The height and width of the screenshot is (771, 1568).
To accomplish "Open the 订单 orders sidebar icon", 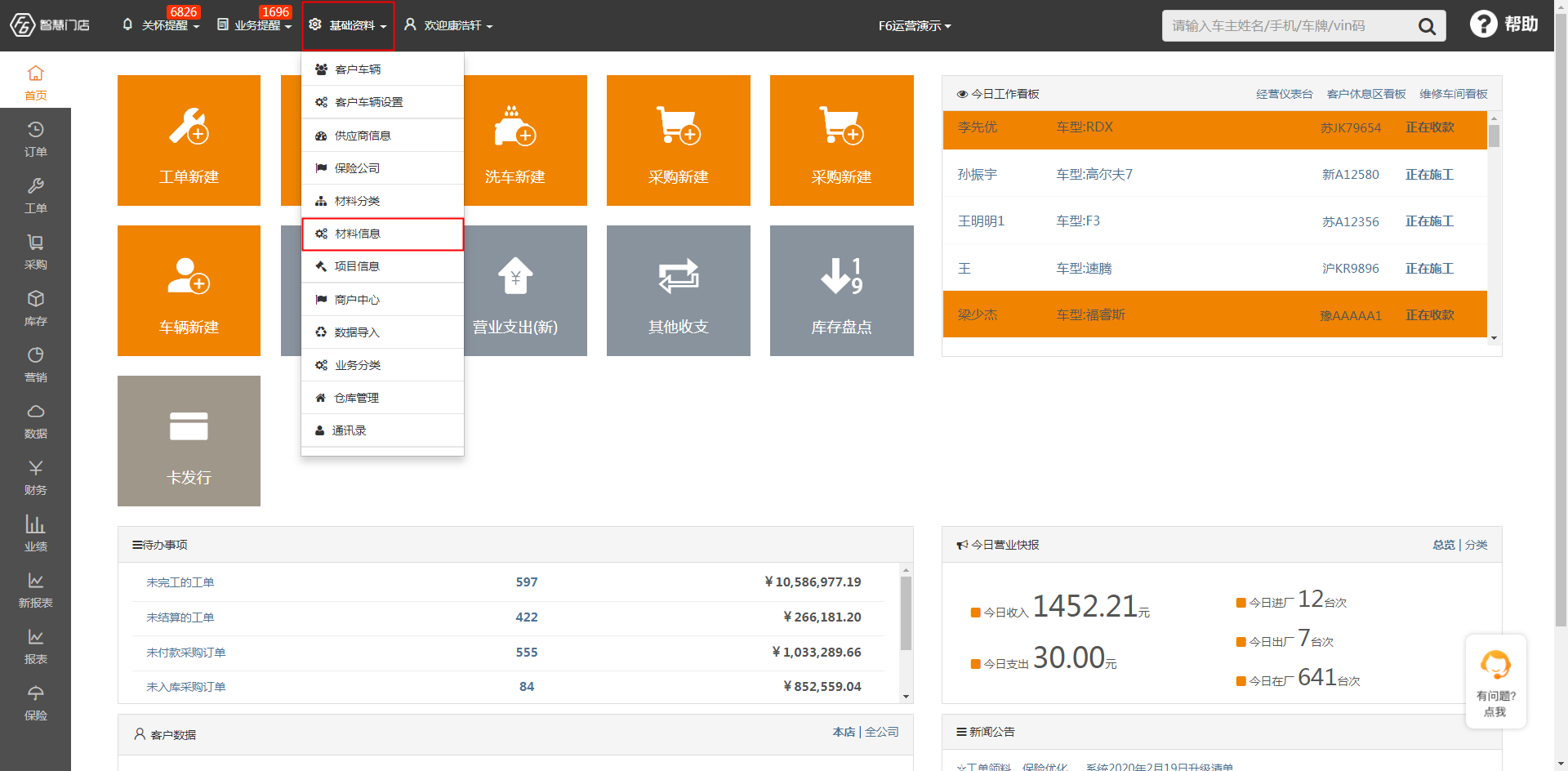I will [x=35, y=139].
